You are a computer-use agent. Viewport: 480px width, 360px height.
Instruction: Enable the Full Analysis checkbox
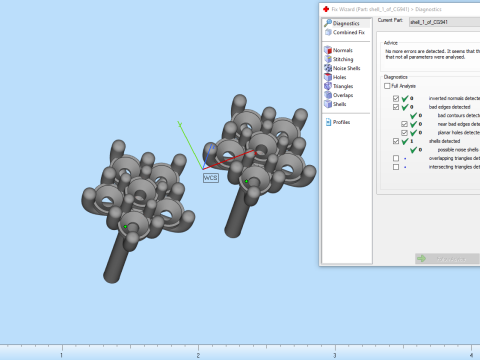[x=387, y=86]
